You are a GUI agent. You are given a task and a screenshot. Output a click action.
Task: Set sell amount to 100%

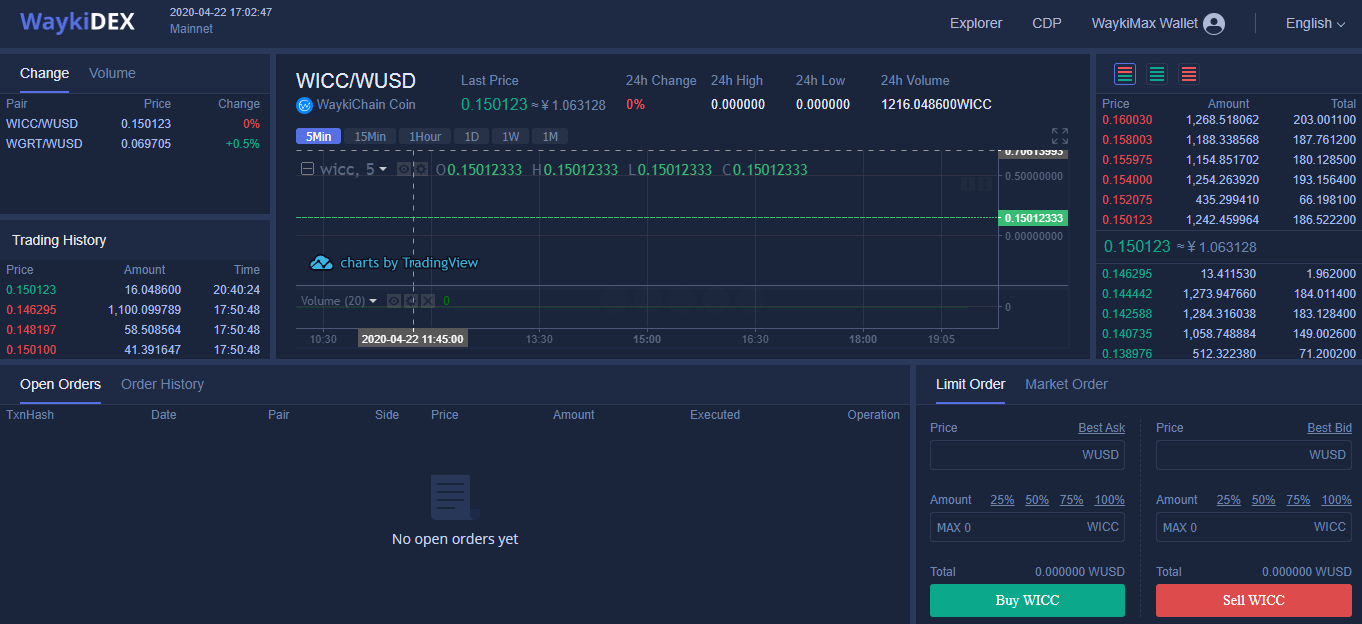pos(1336,500)
